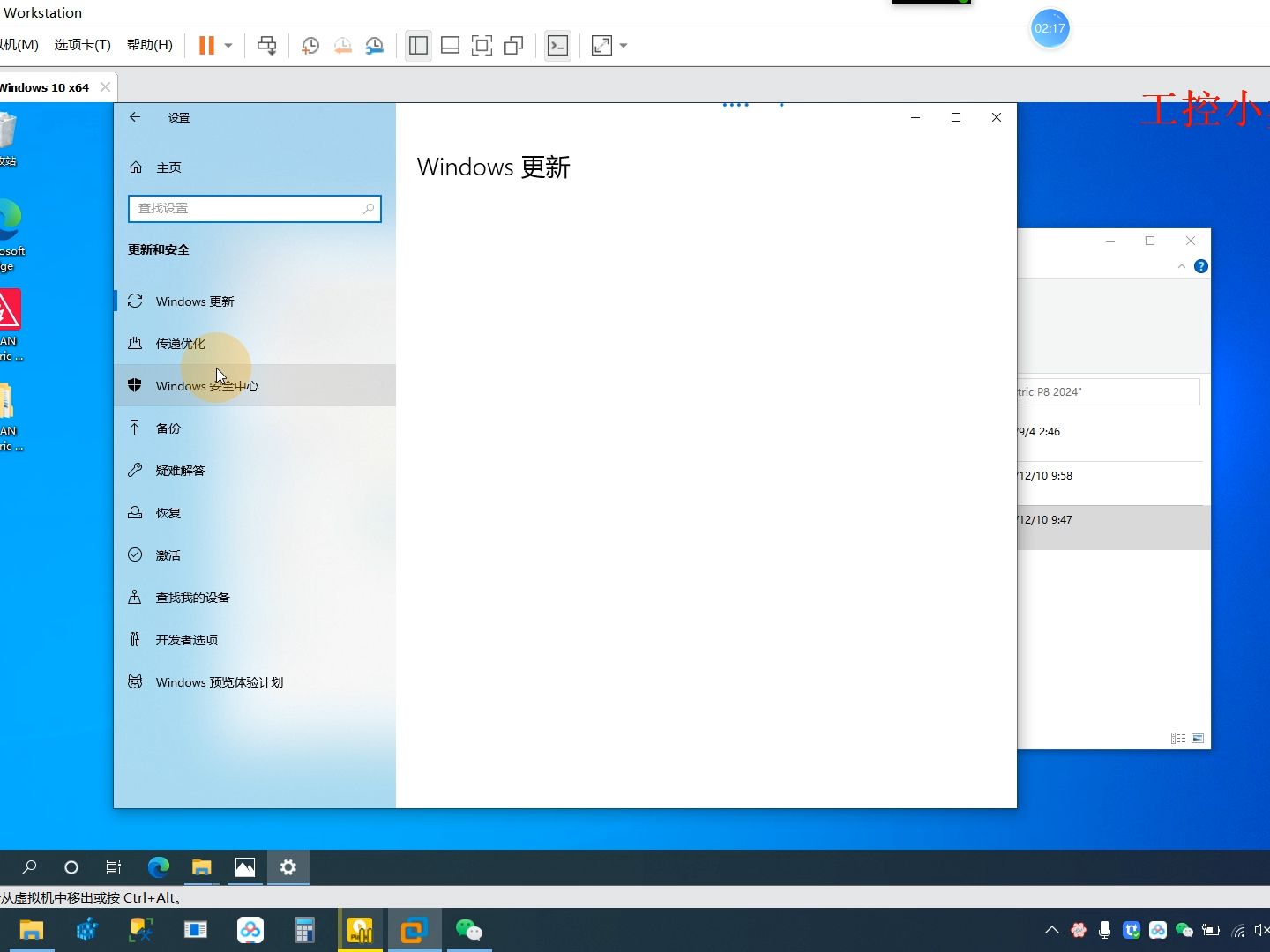This screenshot has width=1270, height=952.
Task: Open the guest taskbar search icon
Action: pyautogui.click(x=29, y=867)
